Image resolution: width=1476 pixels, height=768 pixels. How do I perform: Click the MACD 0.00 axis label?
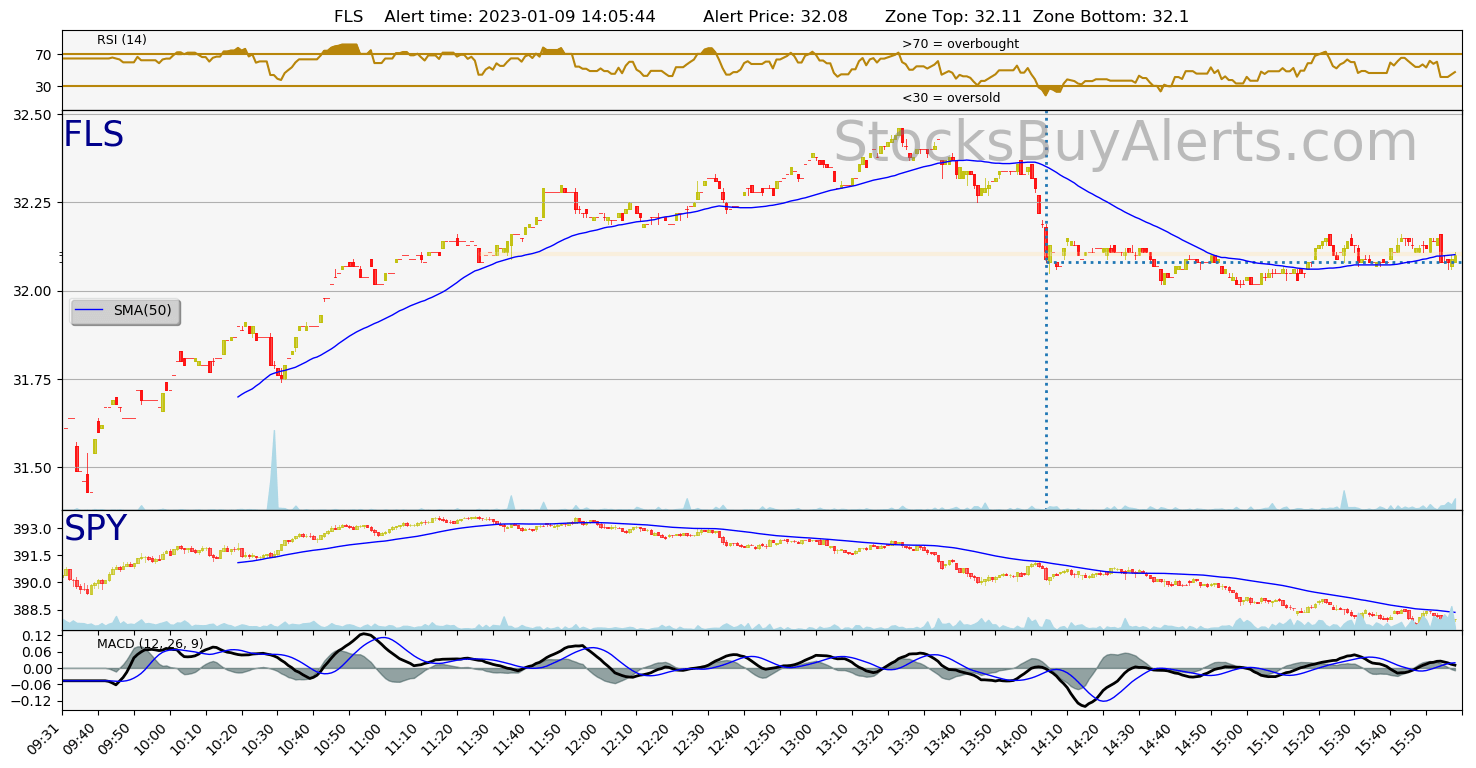(x=38, y=669)
